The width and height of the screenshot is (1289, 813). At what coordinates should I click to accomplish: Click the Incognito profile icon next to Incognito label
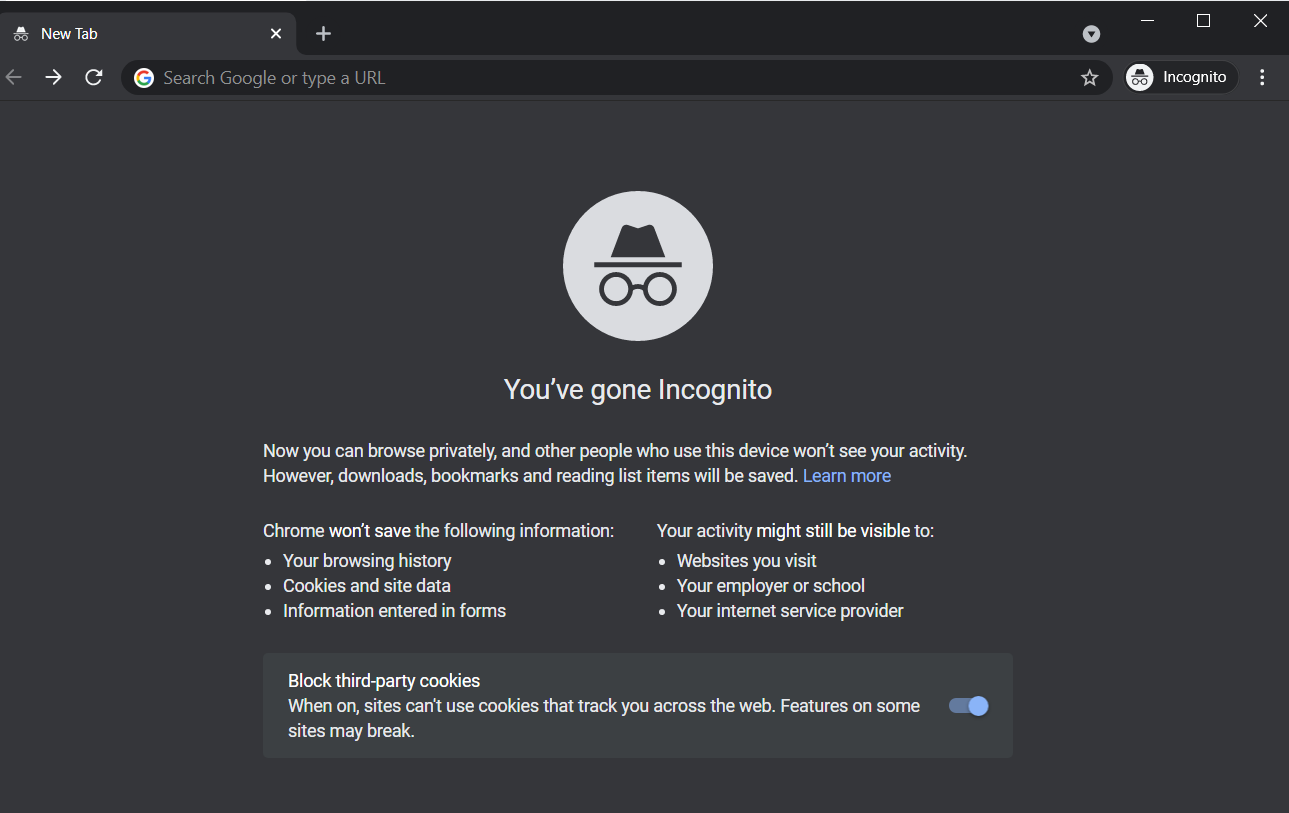pyautogui.click(x=1138, y=77)
